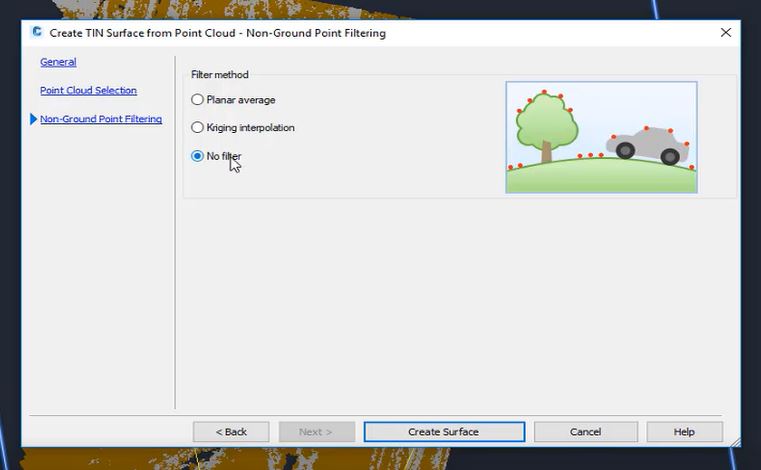Screen dimensions: 761x470
Task: Click the greyed-out Next > button
Action: [316, 432]
